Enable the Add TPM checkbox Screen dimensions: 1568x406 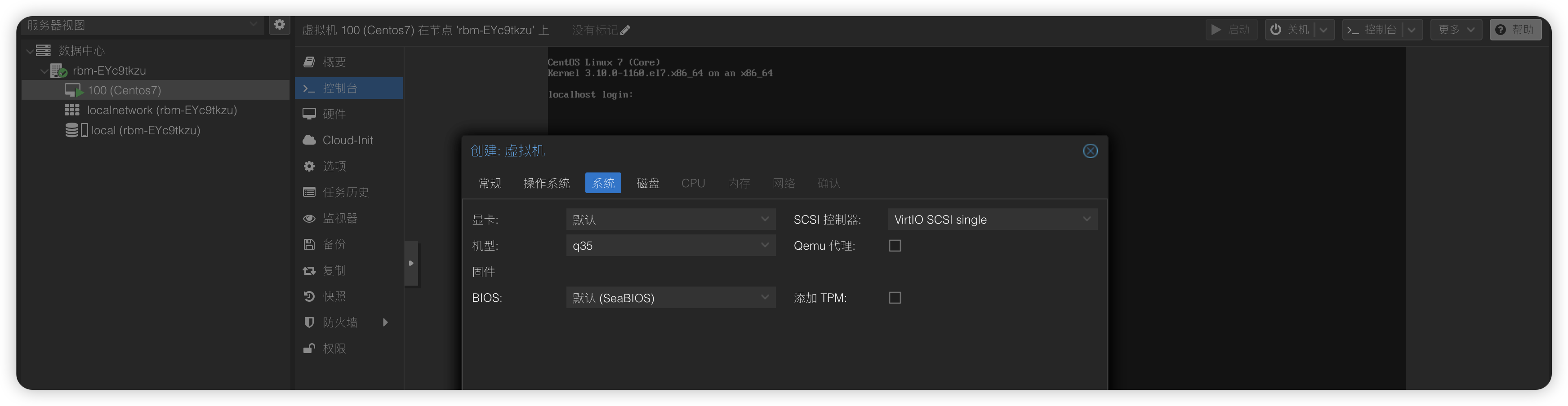[895, 298]
